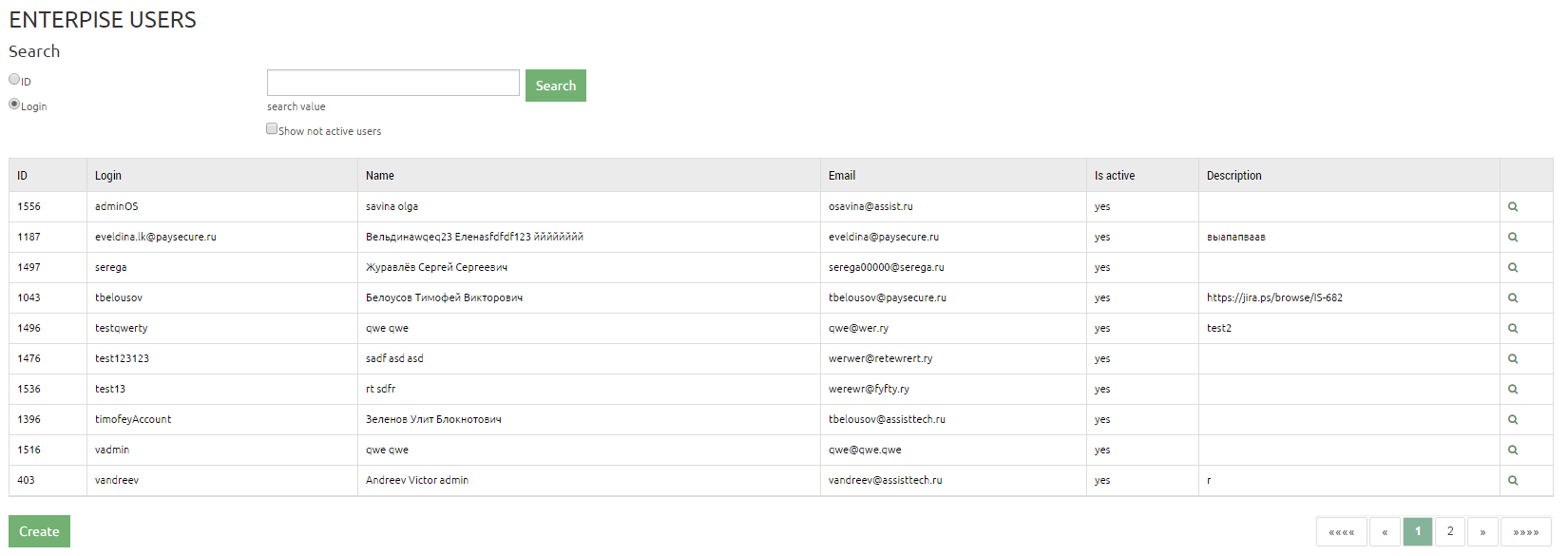Go to pagination page 2
The height and width of the screenshot is (556, 1568).
[1449, 531]
